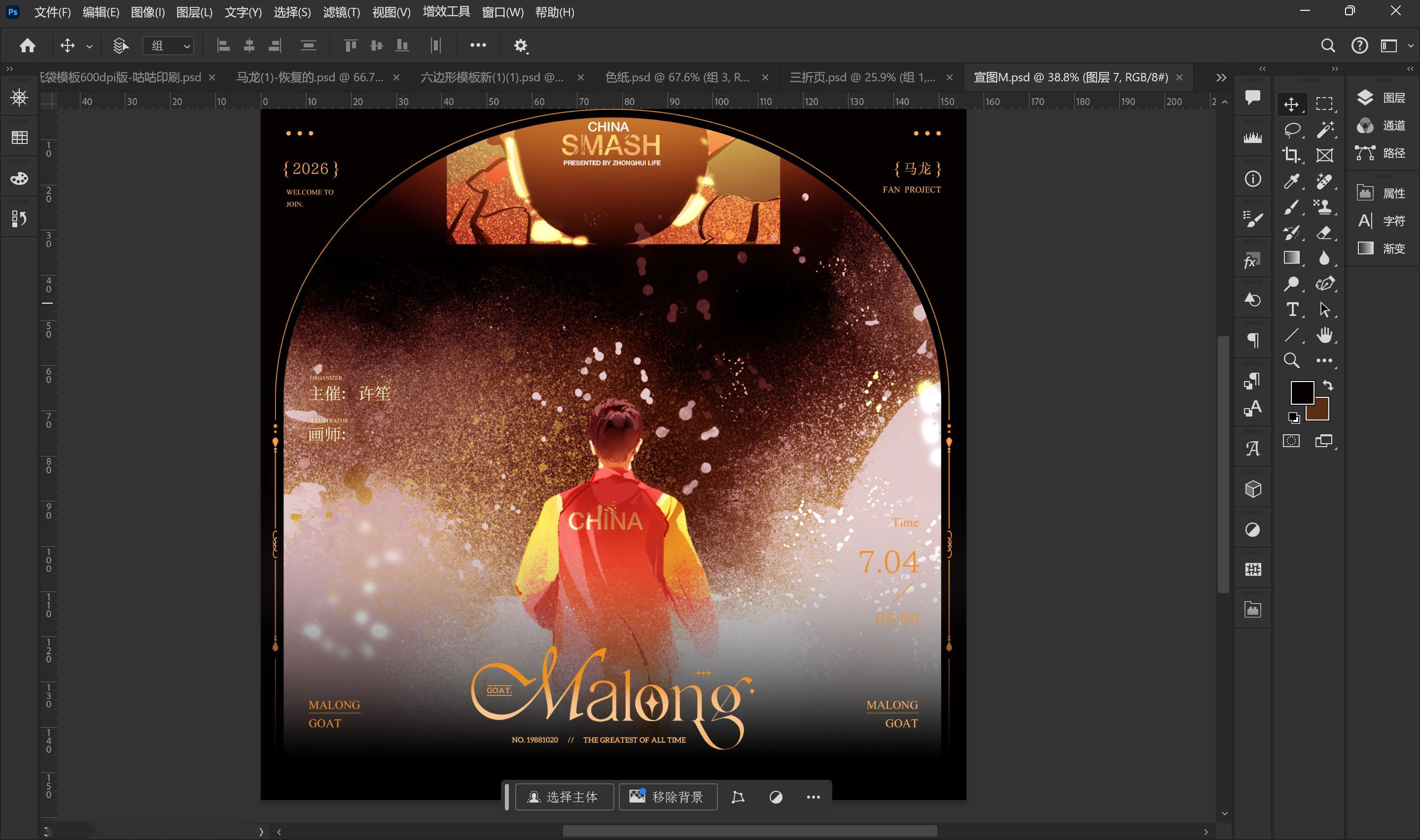
Task: Select the Move tool in the tools panel
Action: pyautogui.click(x=1291, y=104)
